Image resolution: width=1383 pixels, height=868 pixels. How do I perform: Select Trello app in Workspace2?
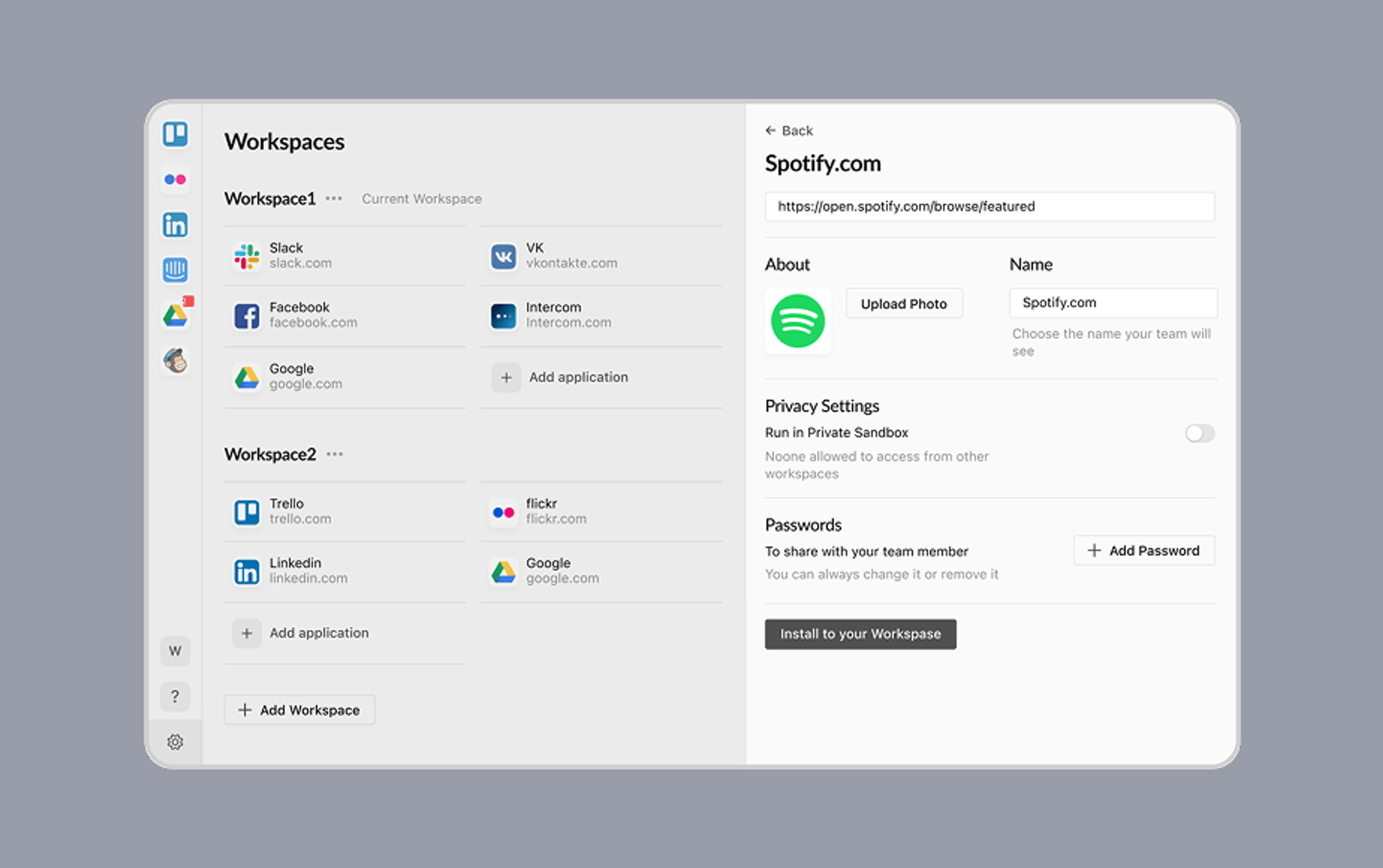pyautogui.click(x=345, y=511)
